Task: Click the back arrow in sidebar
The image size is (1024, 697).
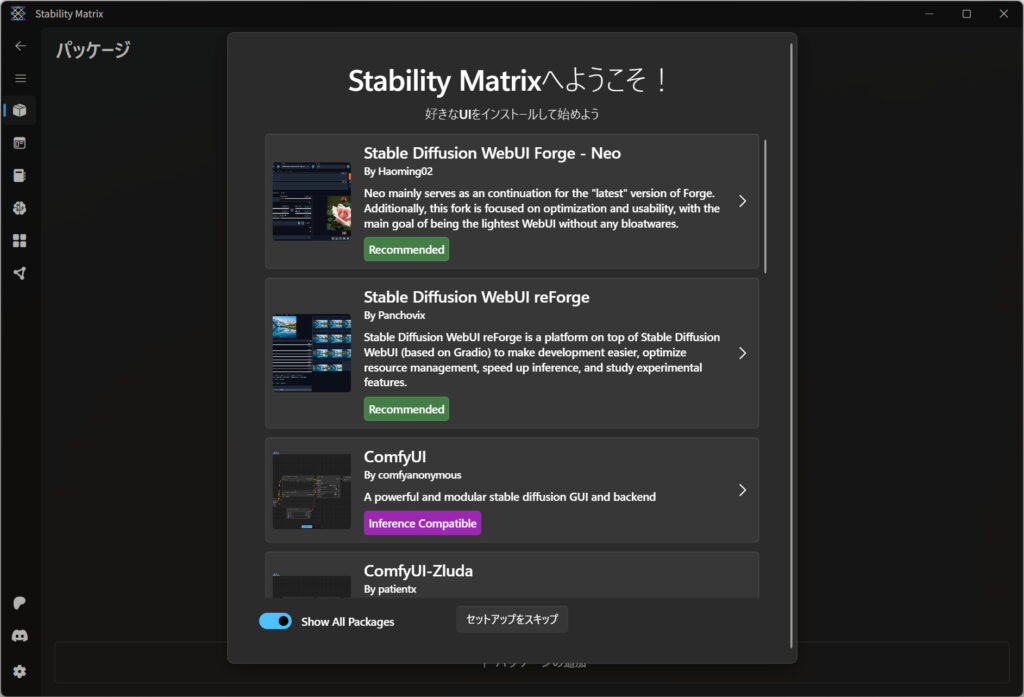Action: point(20,46)
